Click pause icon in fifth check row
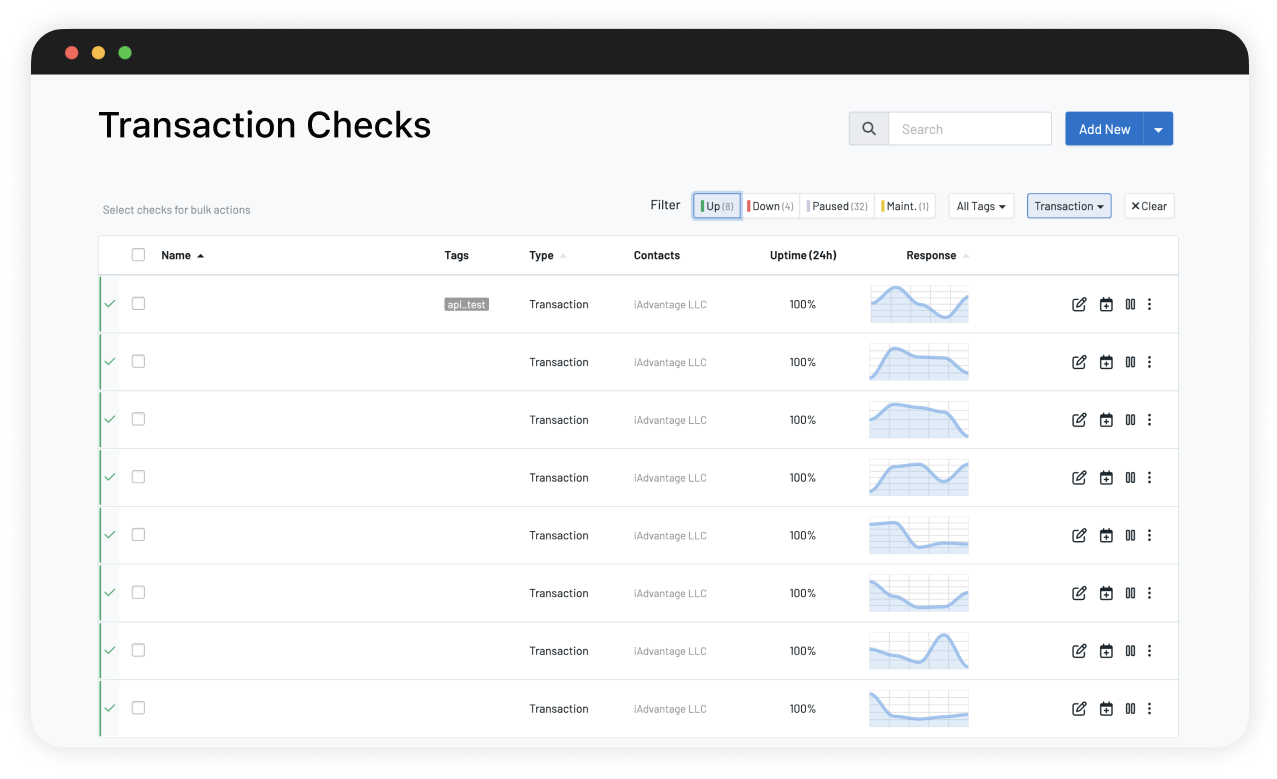This screenshot has height=779, width=1277. (x=1130, y=536)
